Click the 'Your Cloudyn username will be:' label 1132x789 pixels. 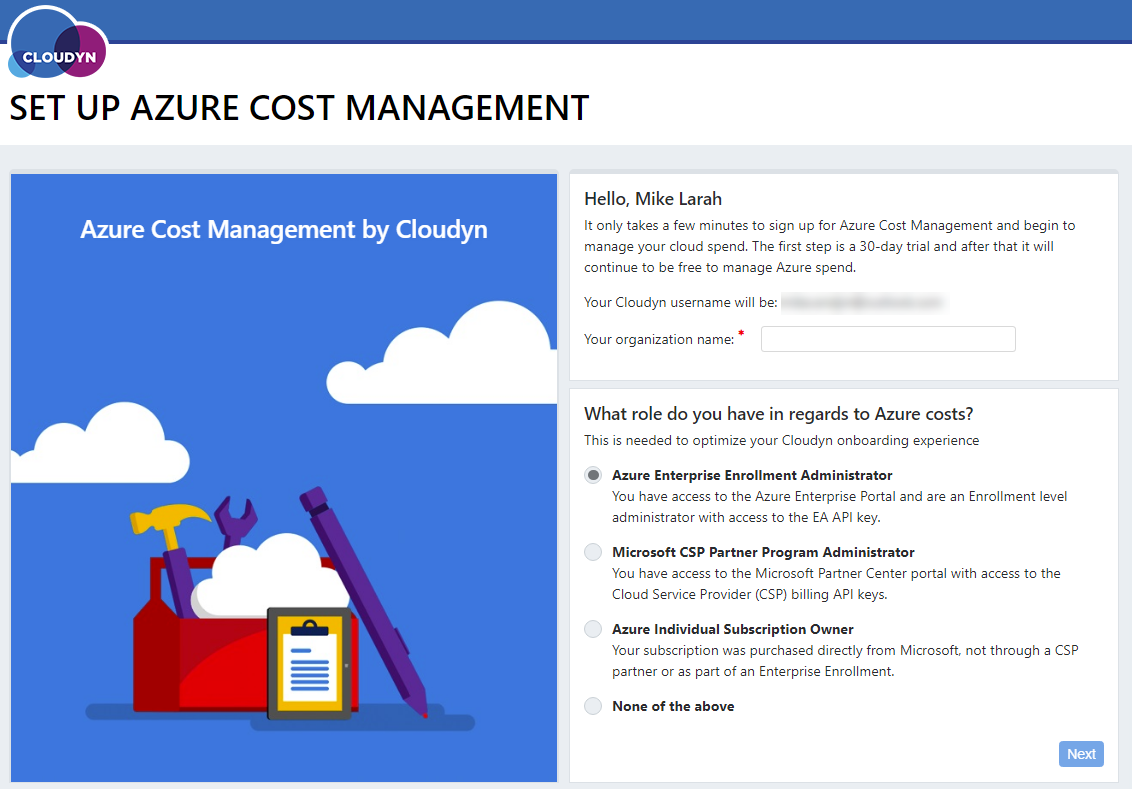click(680, 302)
